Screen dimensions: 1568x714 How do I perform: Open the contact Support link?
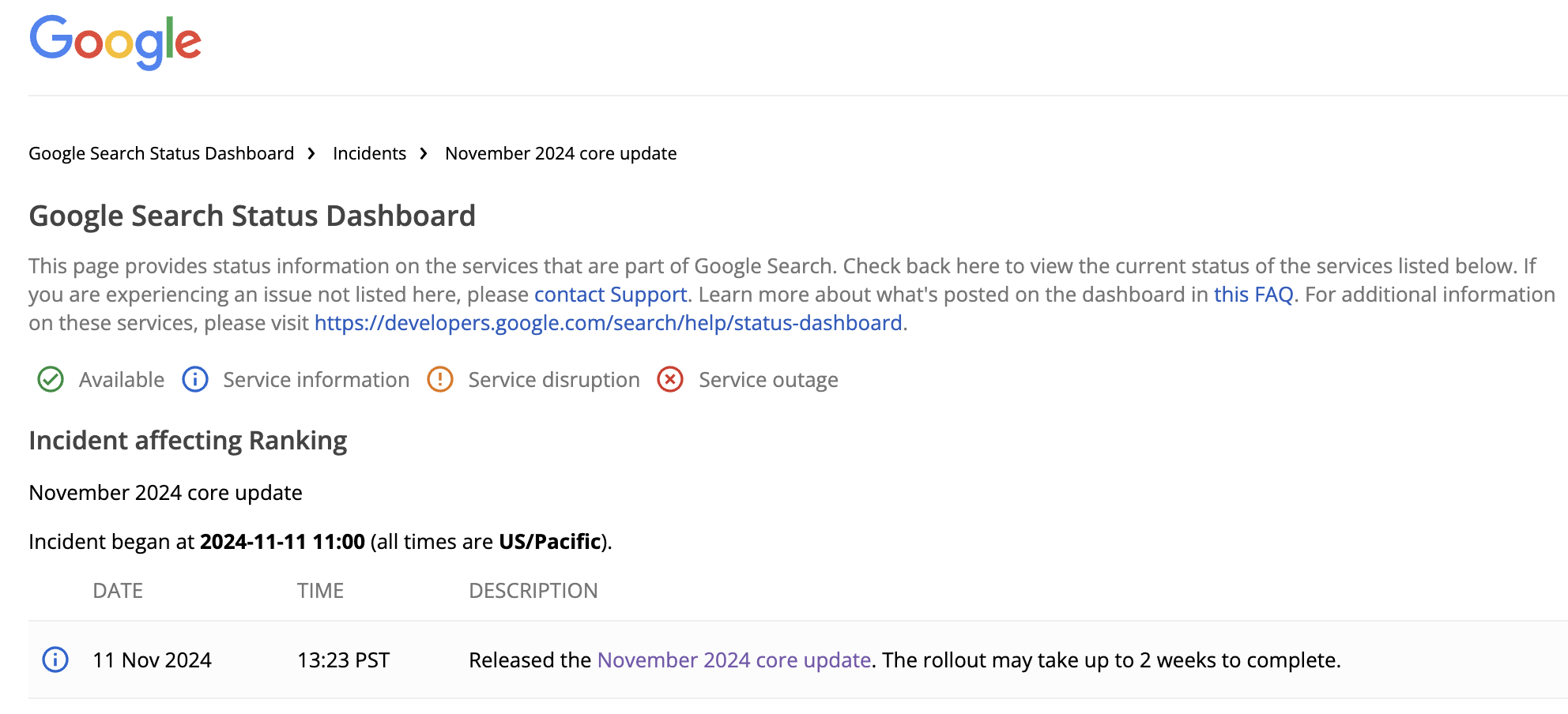pyautogui.click(x=610, y=295)
